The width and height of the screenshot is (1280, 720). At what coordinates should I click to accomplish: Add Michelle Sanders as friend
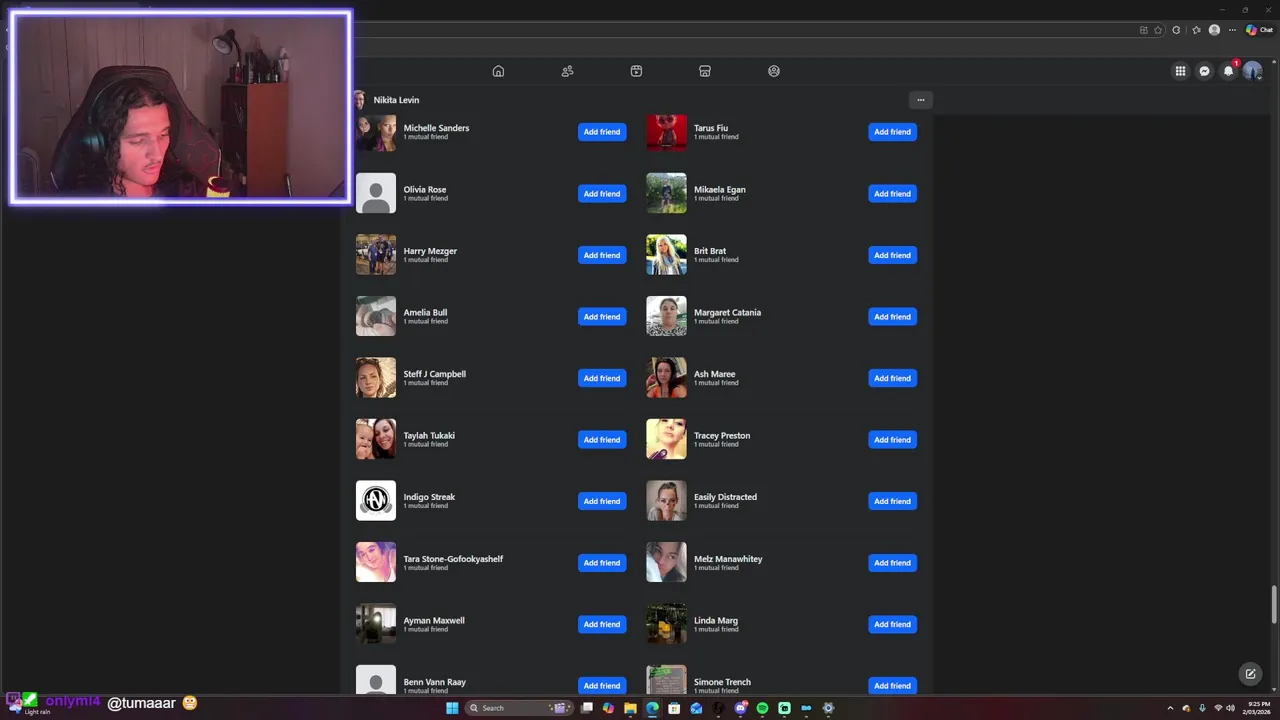[602, 132]
